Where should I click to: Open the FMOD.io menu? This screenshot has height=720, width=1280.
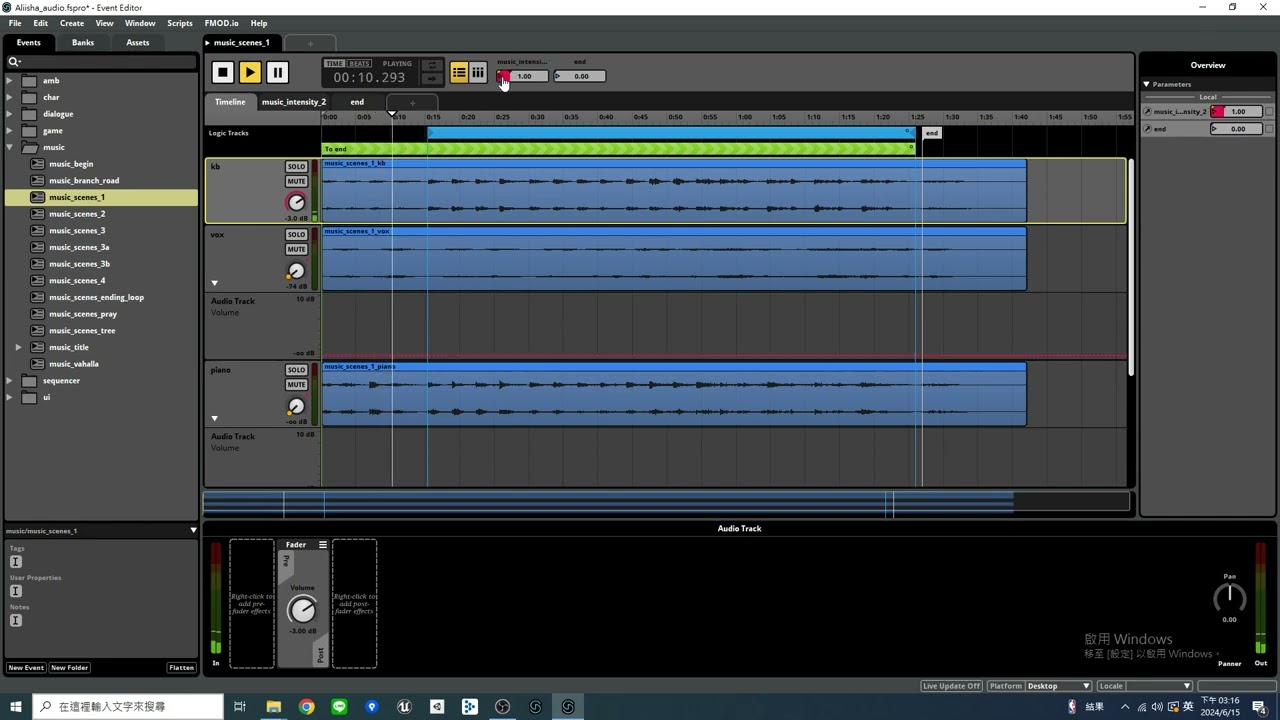pyautogui.click(x=221, y=23)
